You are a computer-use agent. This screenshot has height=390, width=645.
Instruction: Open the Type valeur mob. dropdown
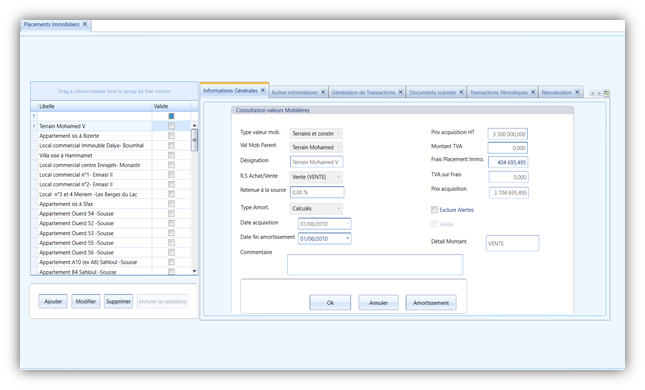click(x=339, y=133)
